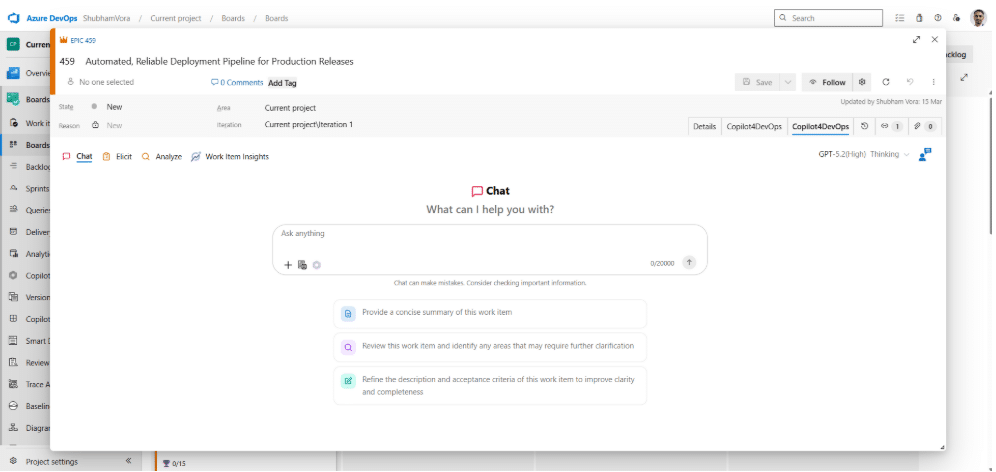Image resolution: width=996 pixels, height=472 pixels.
Task: Click the Follow button
Action: tap(826, 82)
